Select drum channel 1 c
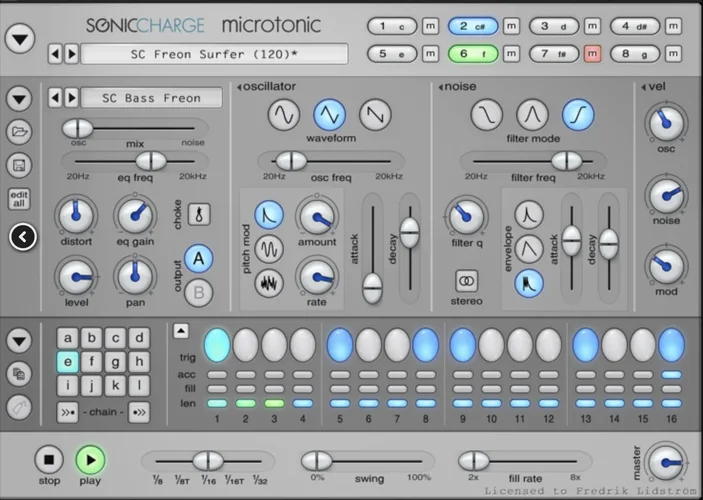This screenshot has height=500, width=703. [x=392, y=26]
